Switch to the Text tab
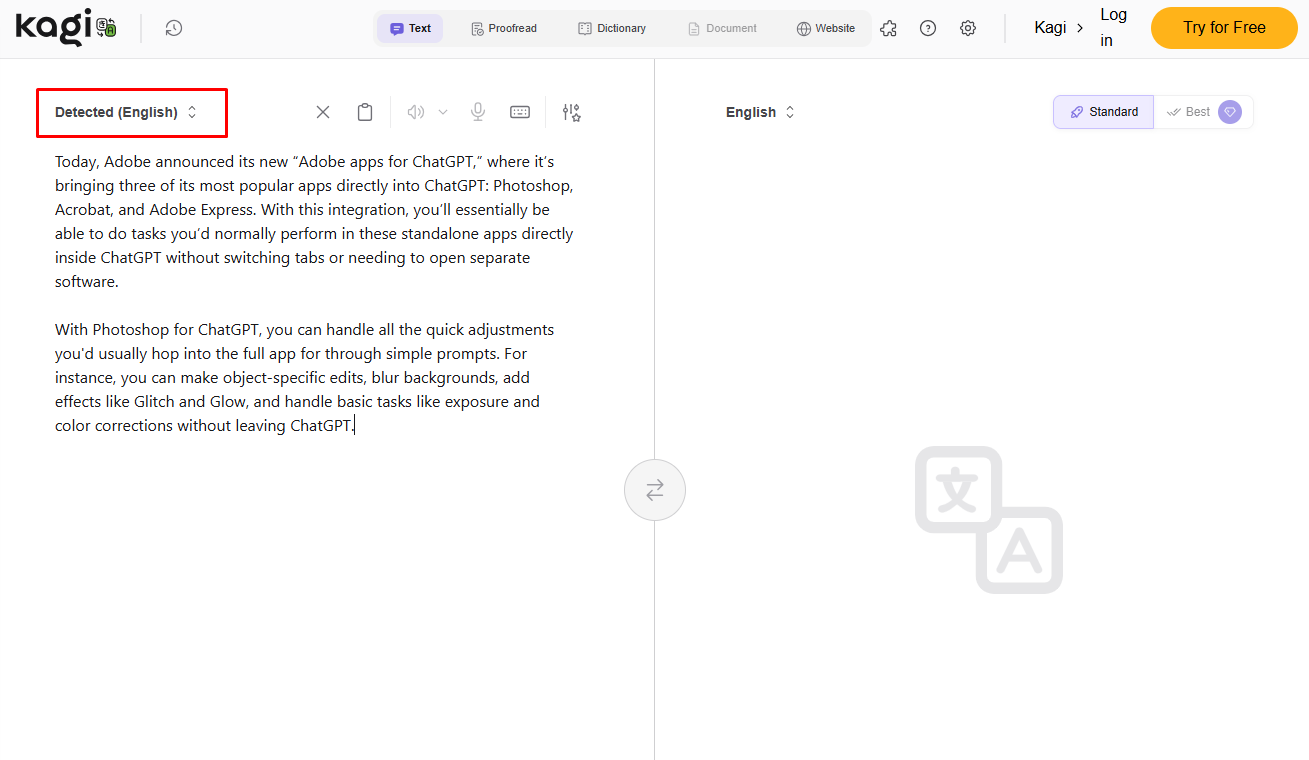Viewport: 1309px width, 760px height. click(x=410, y=28)
